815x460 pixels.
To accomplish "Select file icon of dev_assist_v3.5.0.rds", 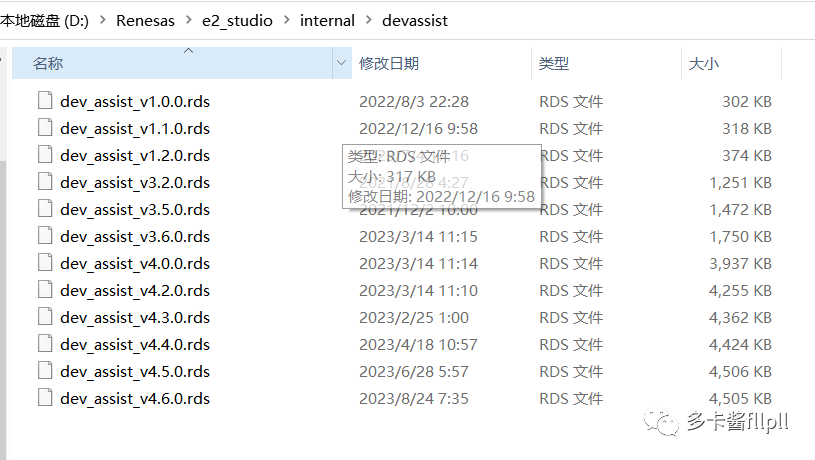I will pyautogui.click(x=45, y=208).
